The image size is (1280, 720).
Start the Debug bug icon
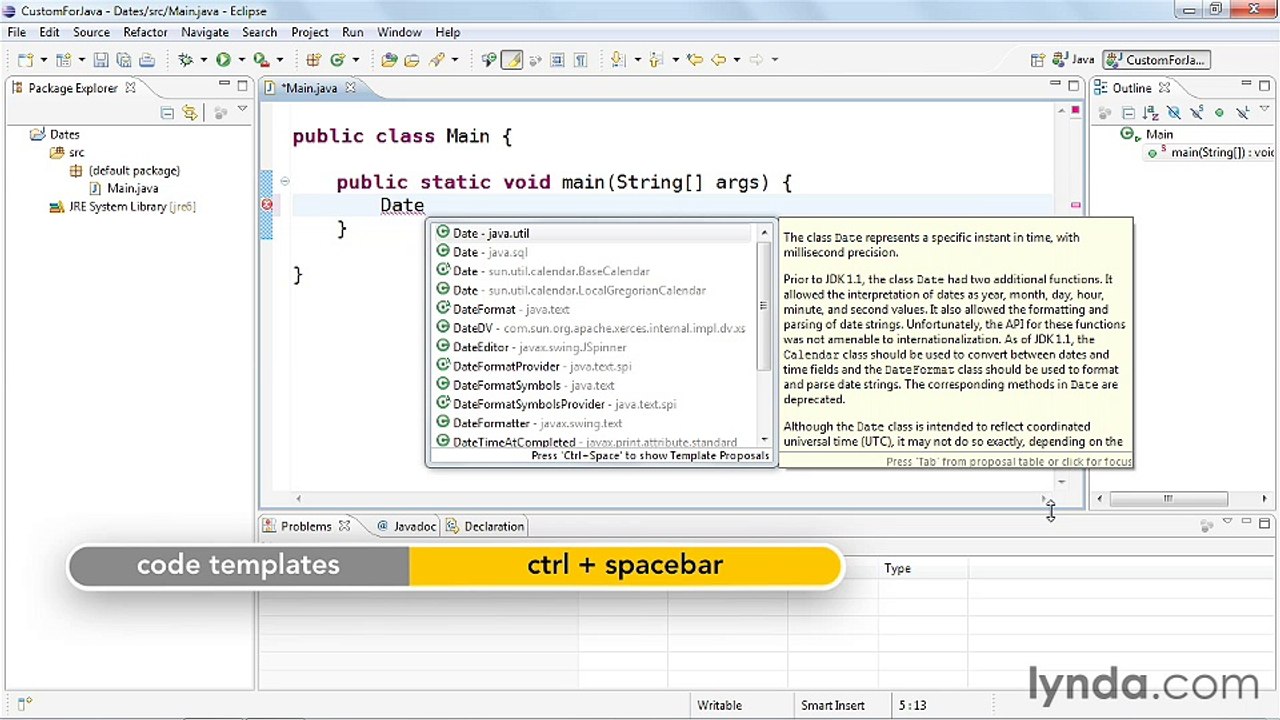click(x=185, y=60)
